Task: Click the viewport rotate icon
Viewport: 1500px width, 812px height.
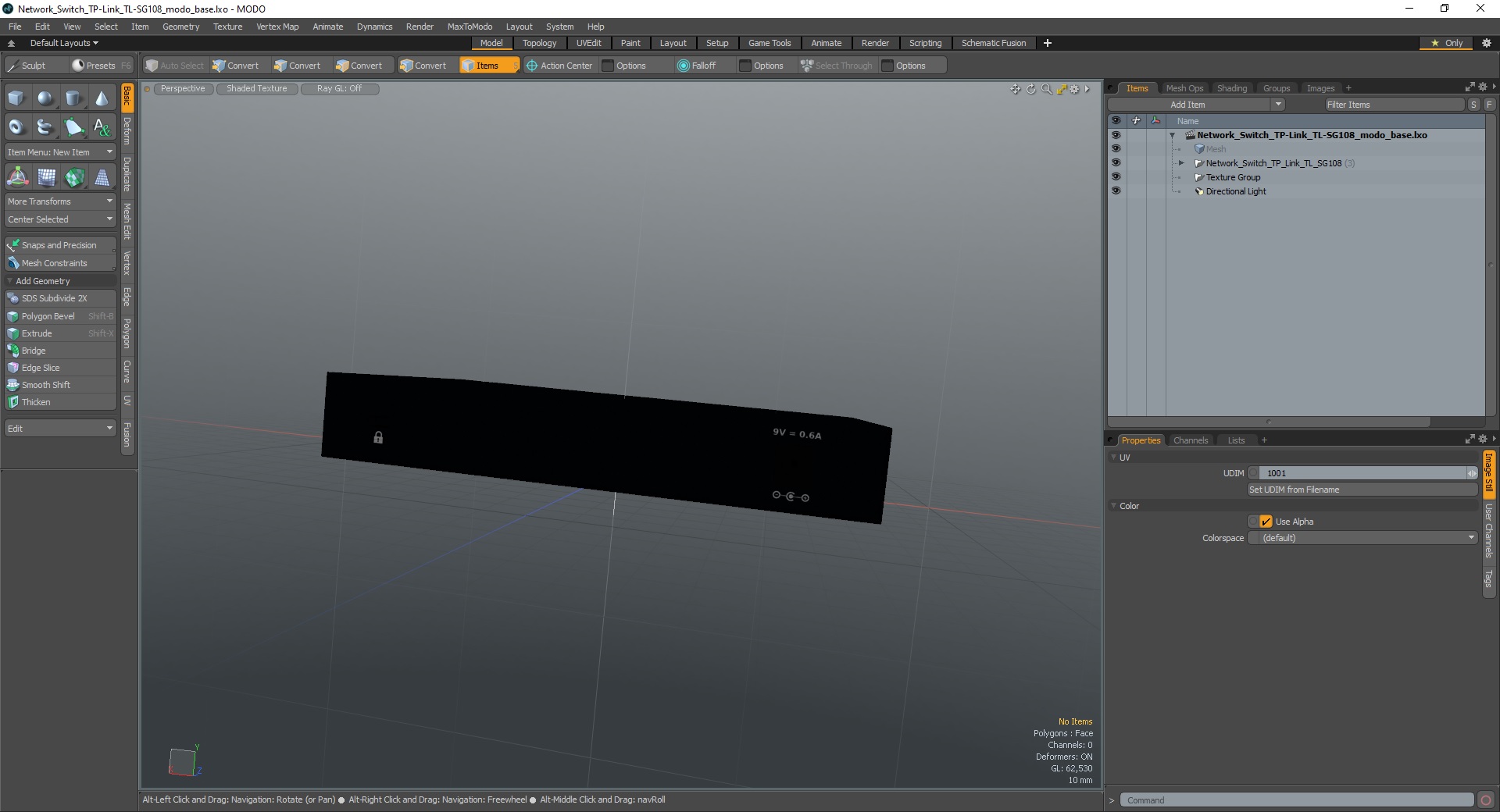Action: (x=1030, y=89)
